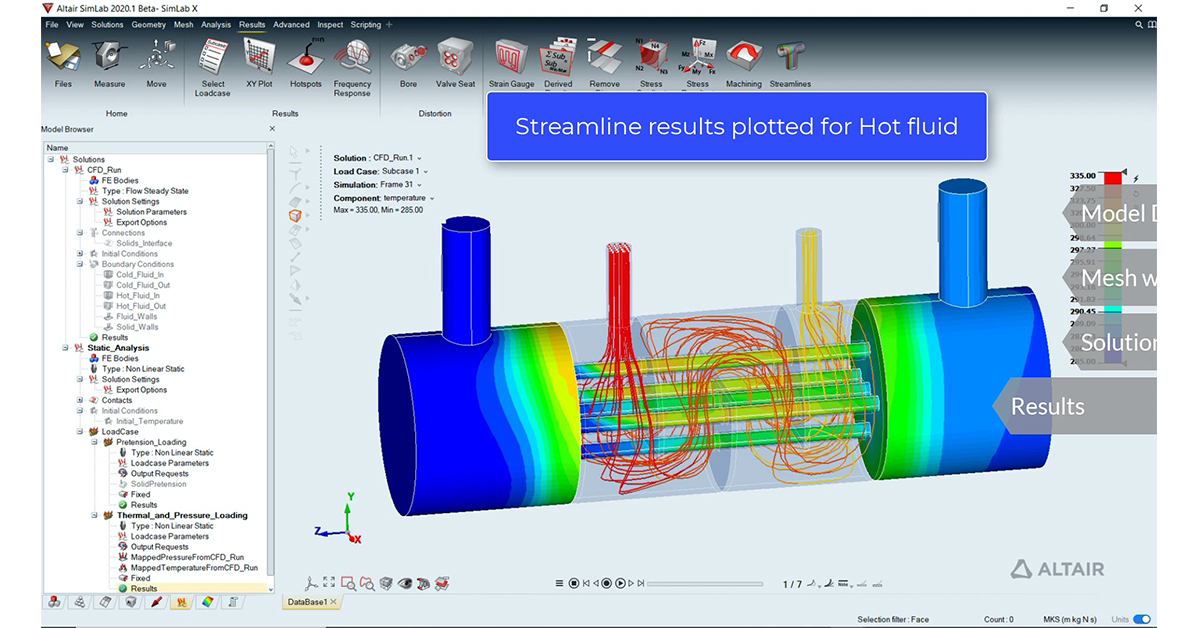Switch to the Mesh ribbon tab
Screen dimensions: 1200x628
(x=183, y=24)
